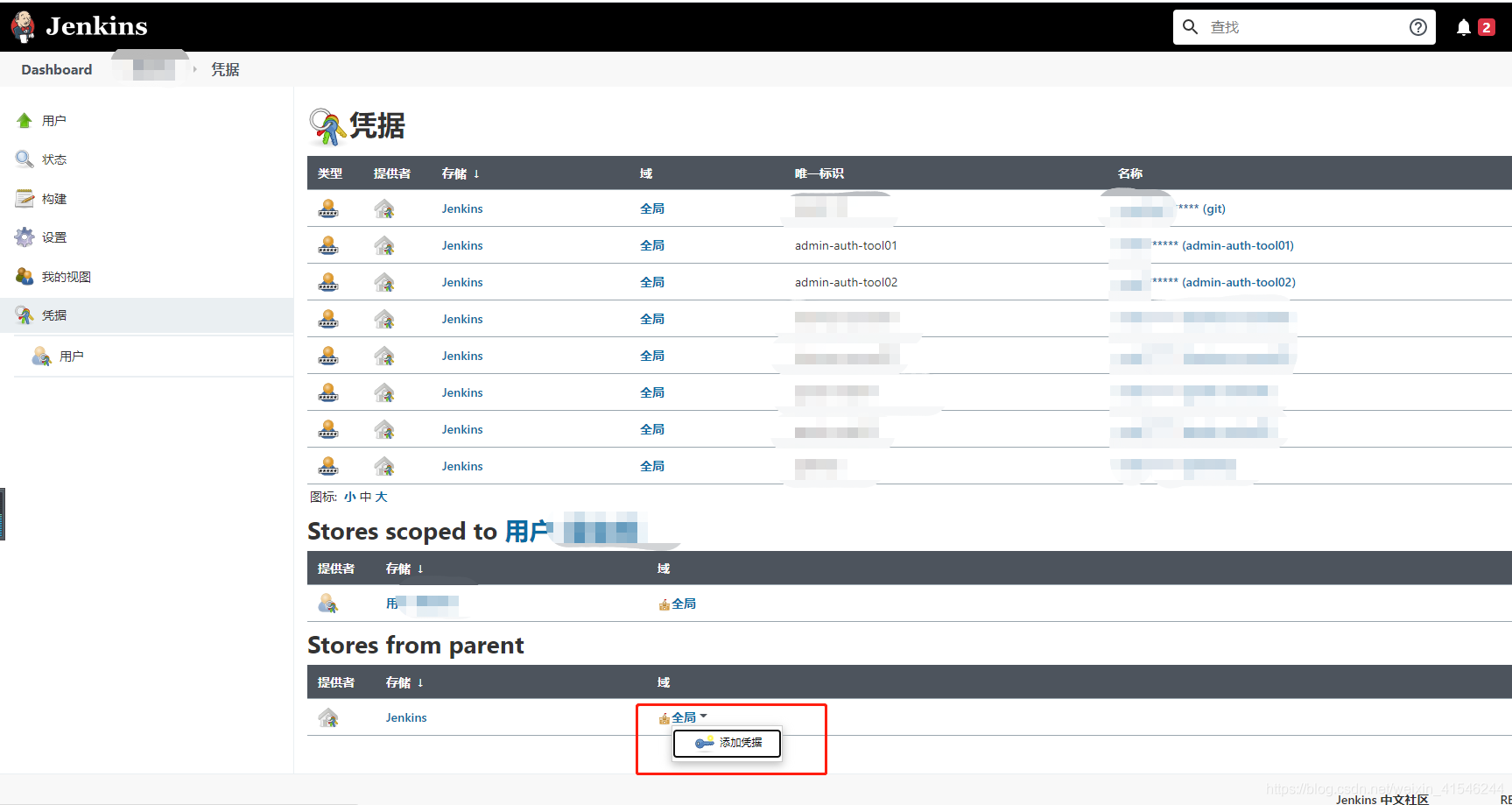
Task: Click credential type icon in git row
Action: click(x=328, y=208)
